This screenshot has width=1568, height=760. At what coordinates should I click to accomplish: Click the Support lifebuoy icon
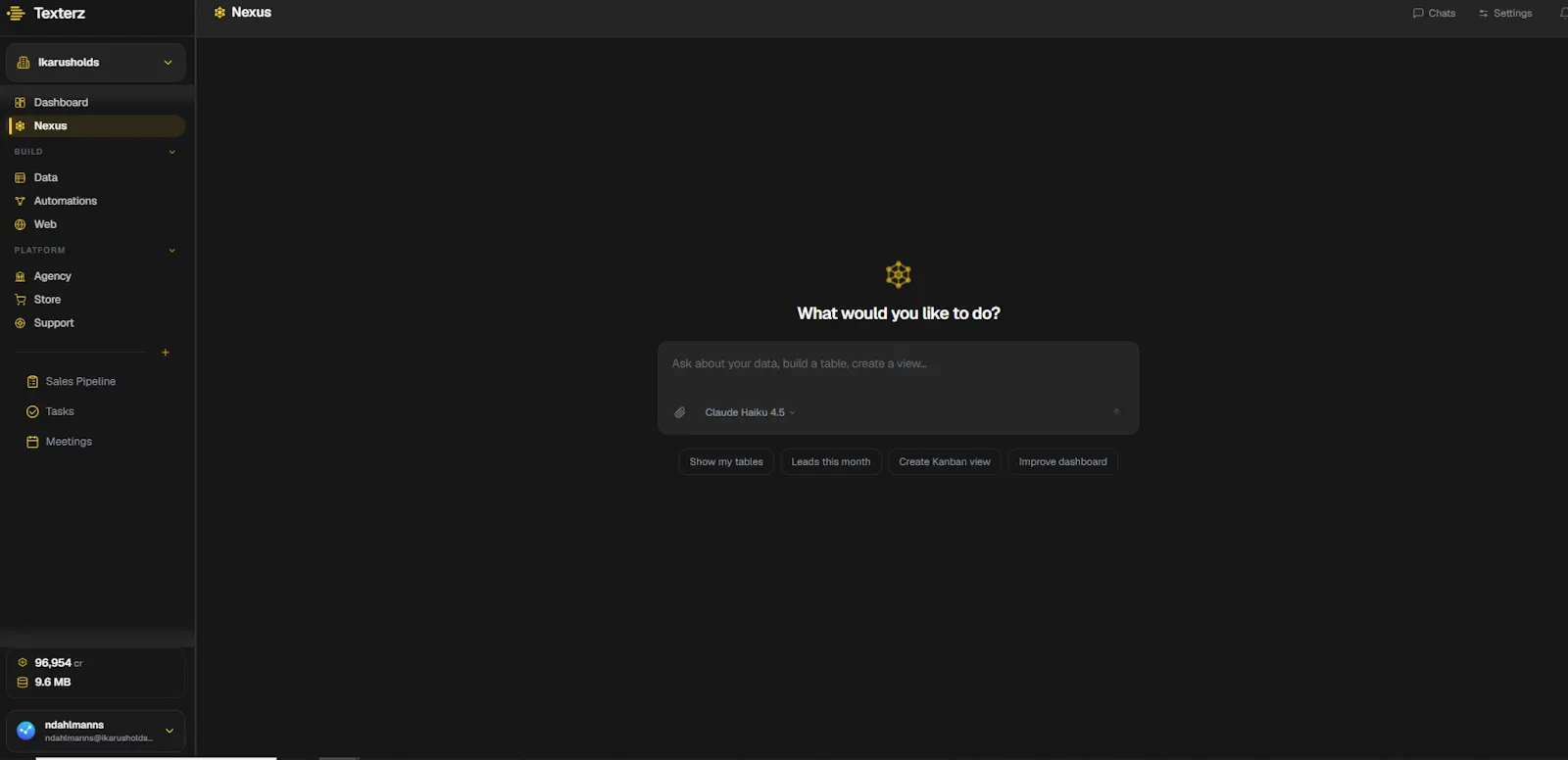point(20,323)
